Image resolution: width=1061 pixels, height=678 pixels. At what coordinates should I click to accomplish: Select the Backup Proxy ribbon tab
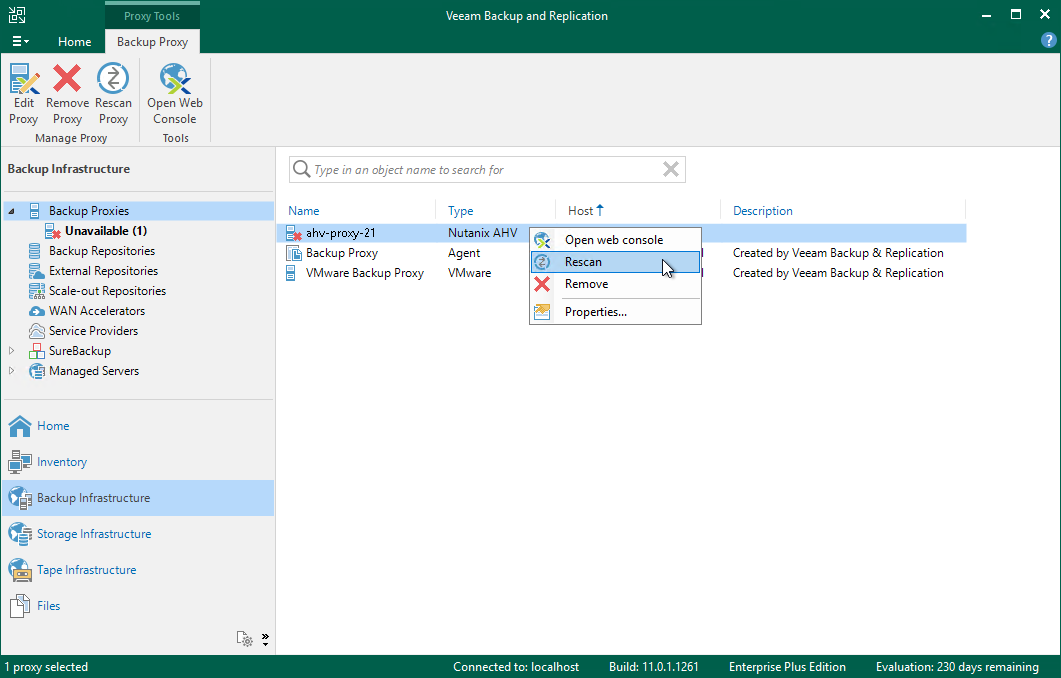point(152,42)
